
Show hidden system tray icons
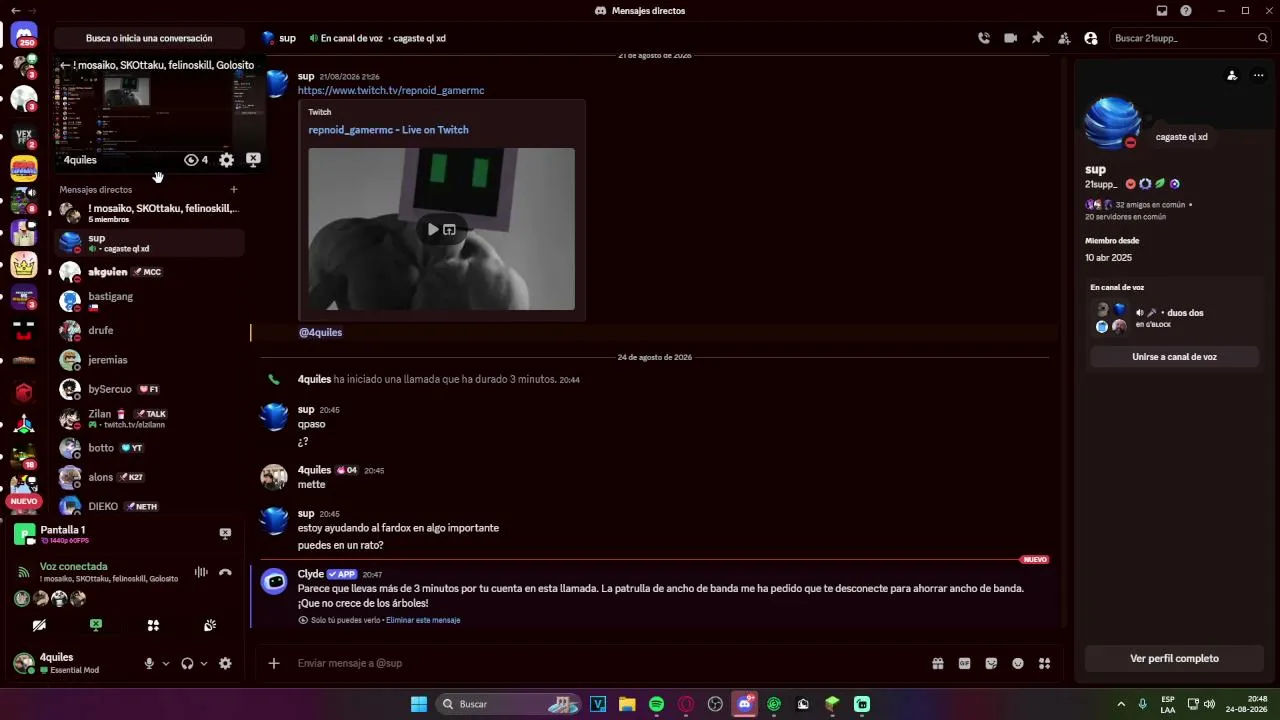tap(1121, 704)
